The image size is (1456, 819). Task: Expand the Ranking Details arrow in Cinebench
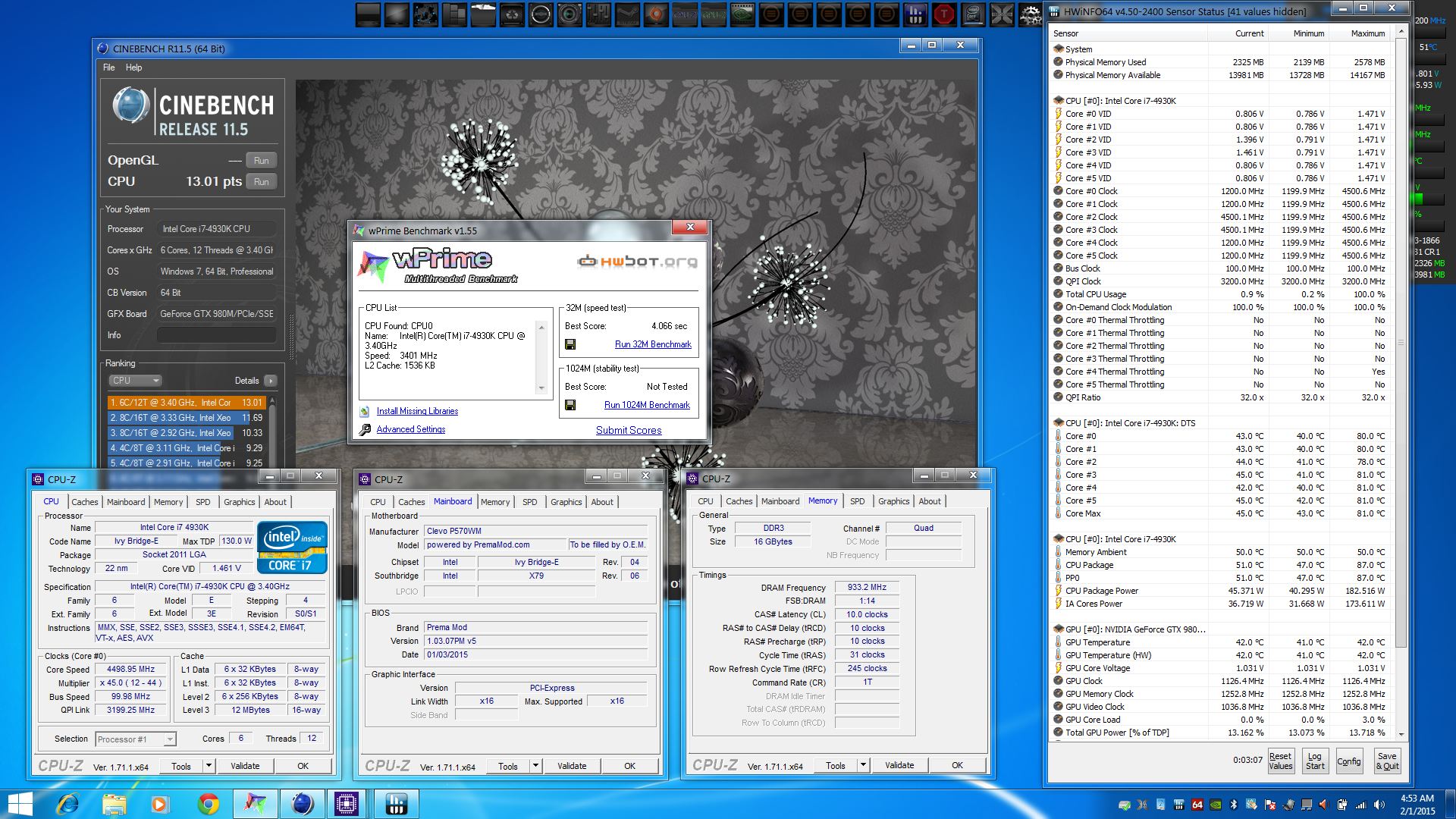(271, 381)
